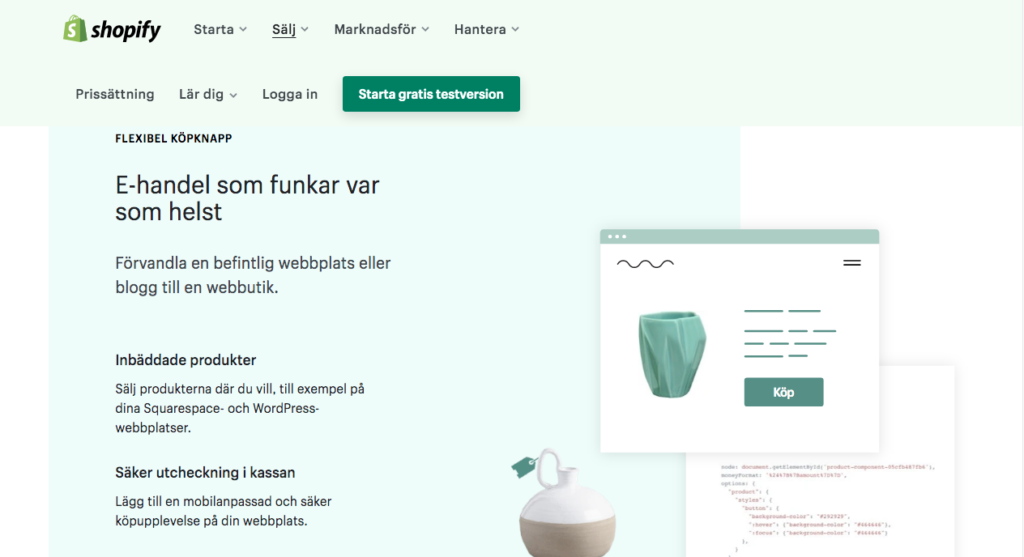Click the Shopify bag logo icon
Viewport: 1024px width, 557px height.
point(74,29)
